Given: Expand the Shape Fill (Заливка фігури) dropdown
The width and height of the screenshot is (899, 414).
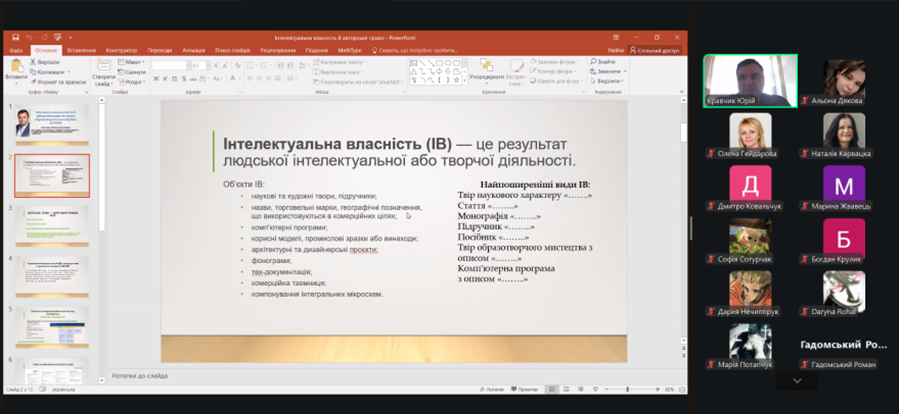Looking at the screenshot, I should click(x=577, y=61).
